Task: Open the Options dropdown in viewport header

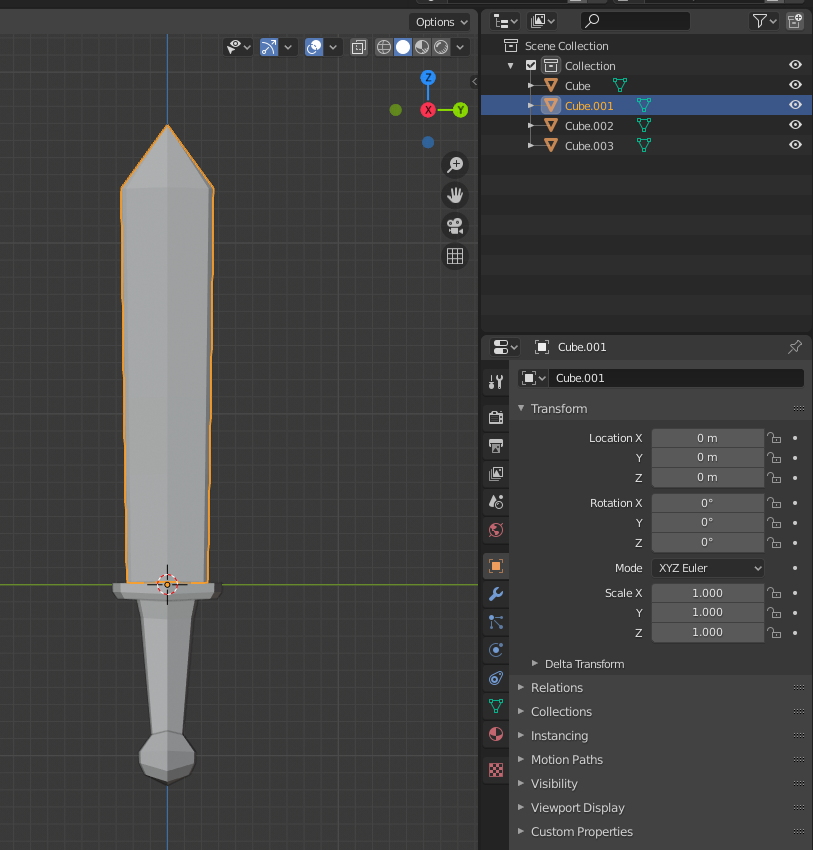Action: [x=440, y=22]
